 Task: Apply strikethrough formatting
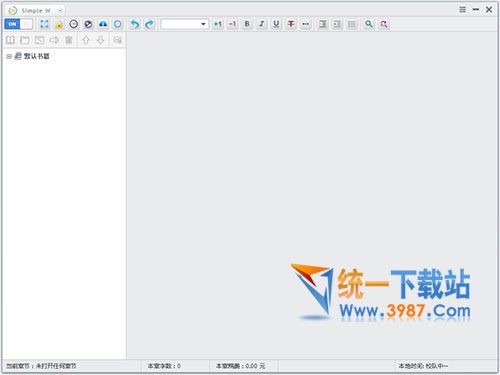pyautogui.click(x=291, y=24)
